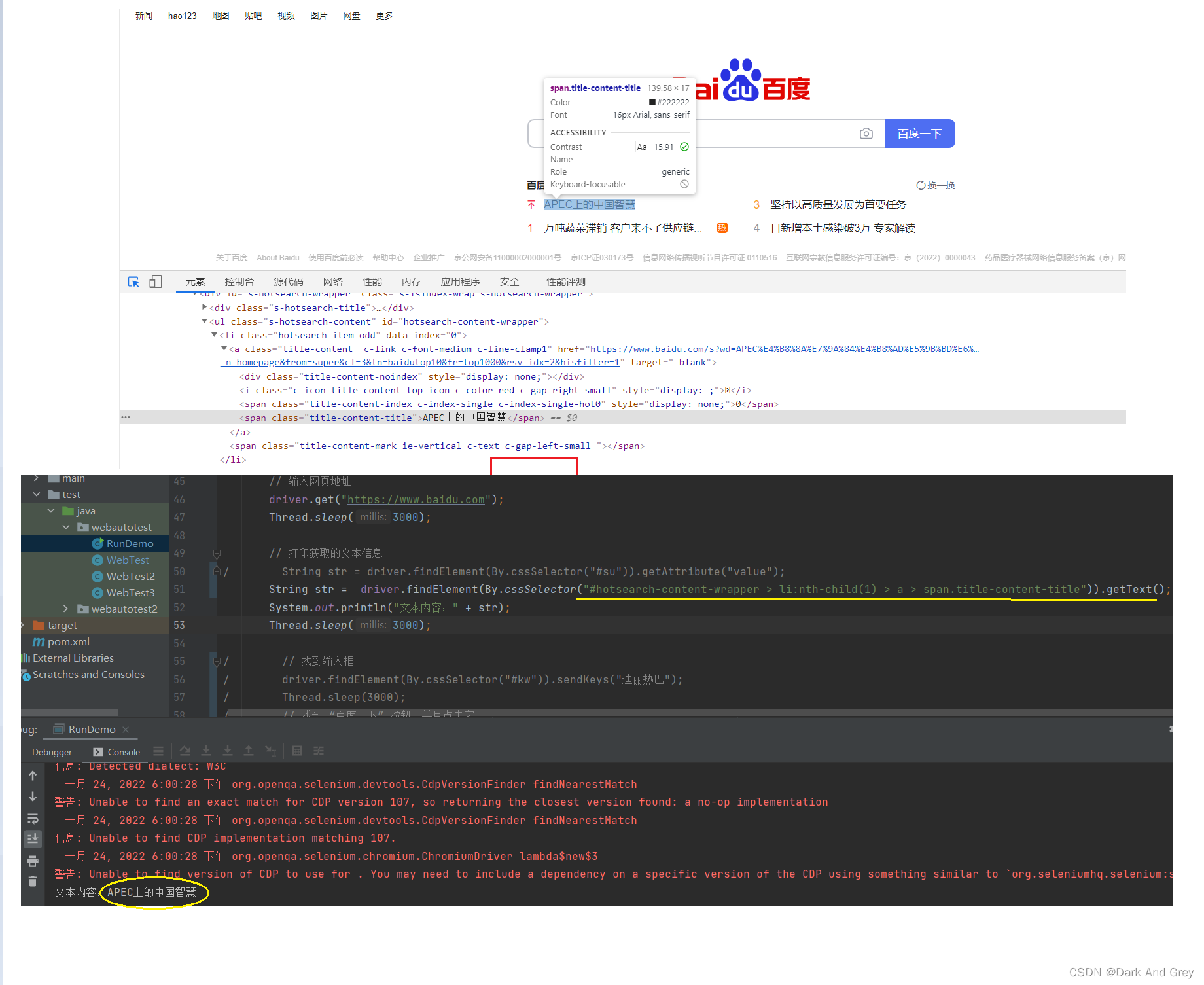
Task: Open the 源代码 Sources tab
Action: 289,282
